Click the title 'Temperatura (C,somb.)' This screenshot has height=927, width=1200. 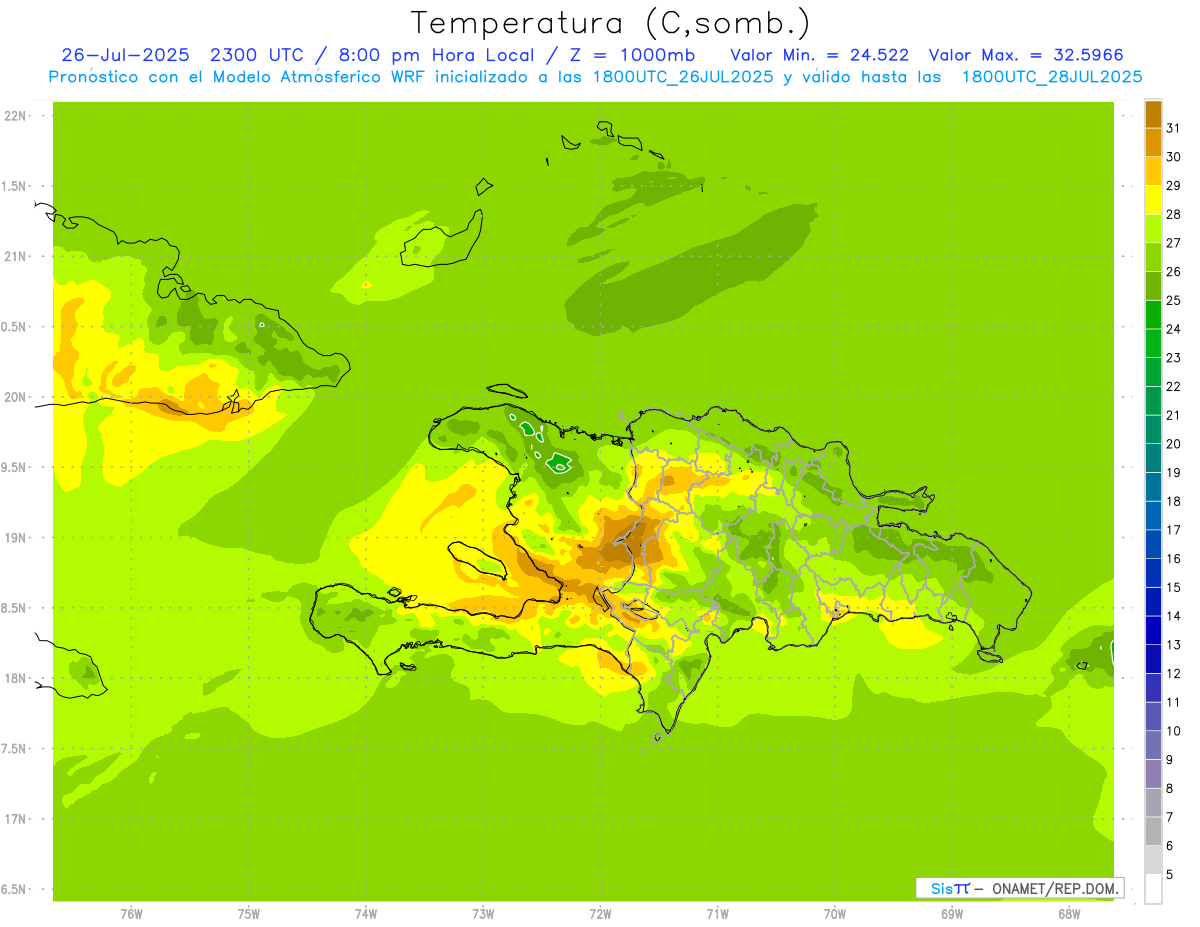tap(611, 22)
